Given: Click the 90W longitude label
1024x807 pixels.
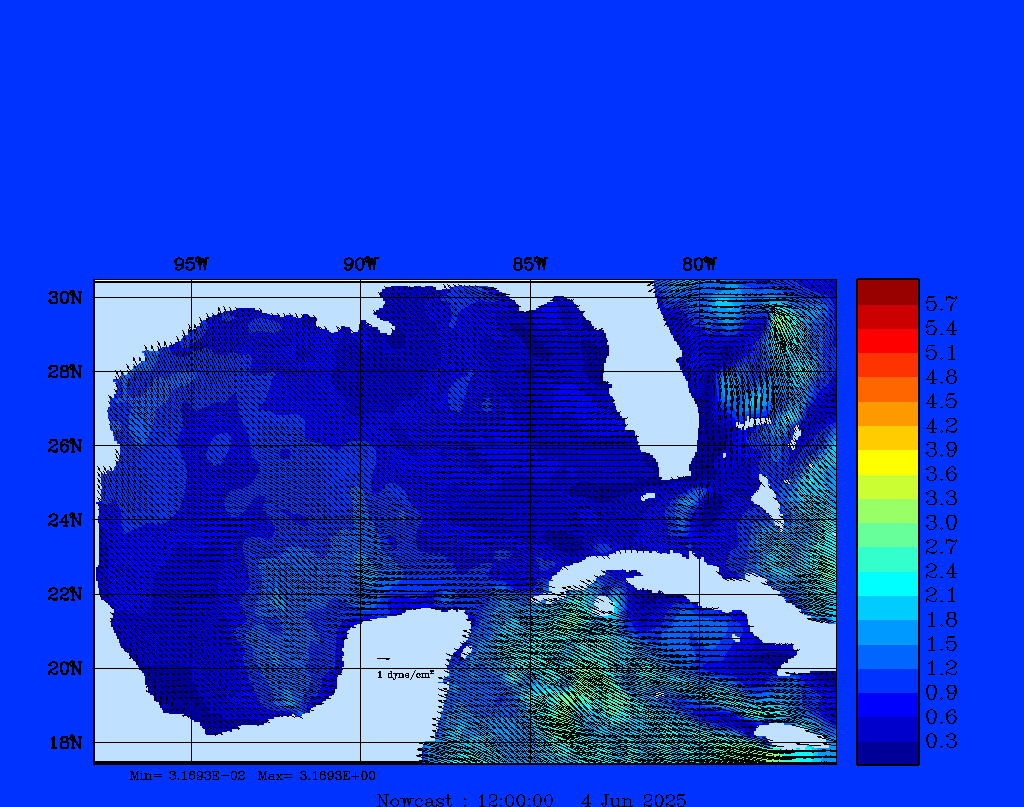Looking at the screenshot, I should pyautogui.click(x=361, y=264).
